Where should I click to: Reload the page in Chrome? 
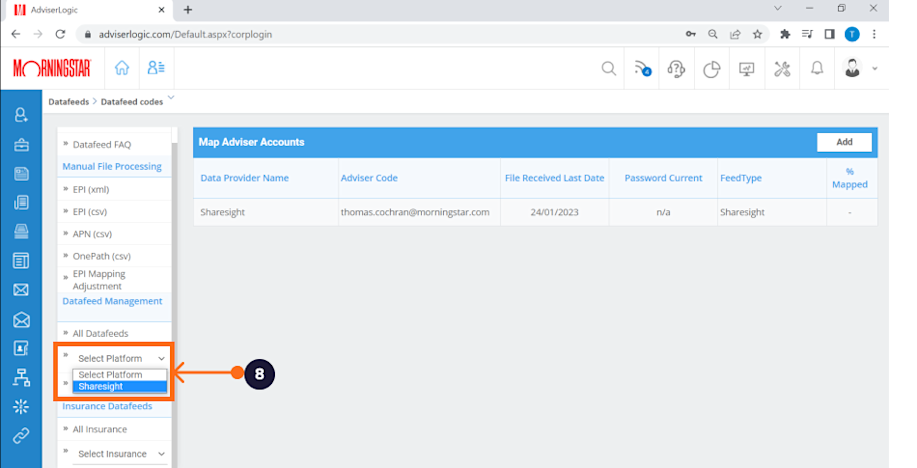tap(60, 34)
